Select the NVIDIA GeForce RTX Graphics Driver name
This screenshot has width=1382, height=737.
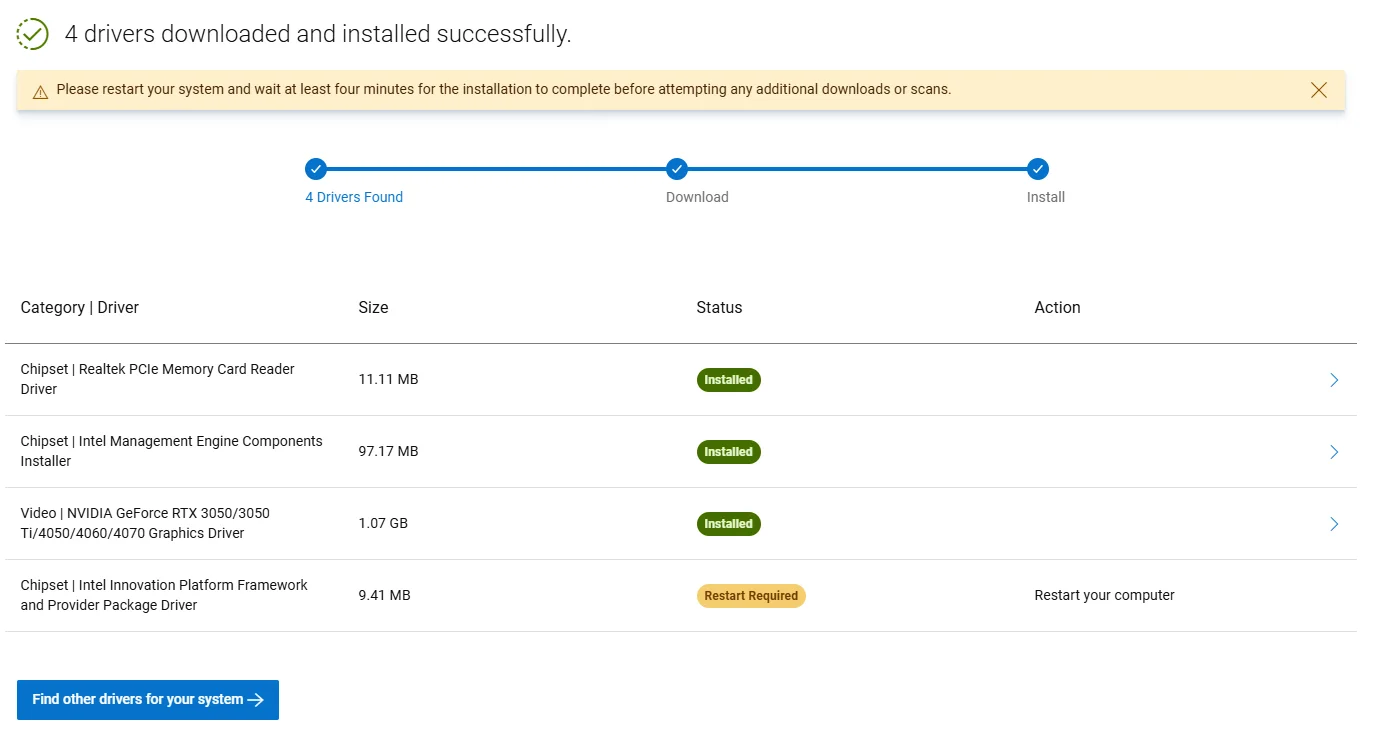click(x=145, y=524)
